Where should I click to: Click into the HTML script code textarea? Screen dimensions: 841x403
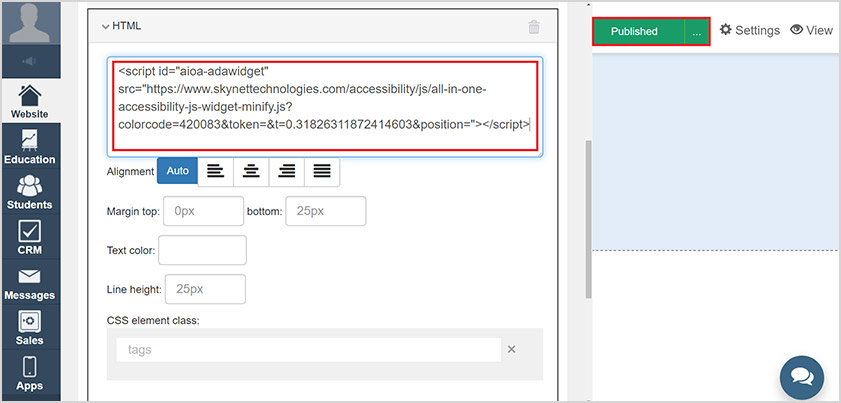pos(324,106)
